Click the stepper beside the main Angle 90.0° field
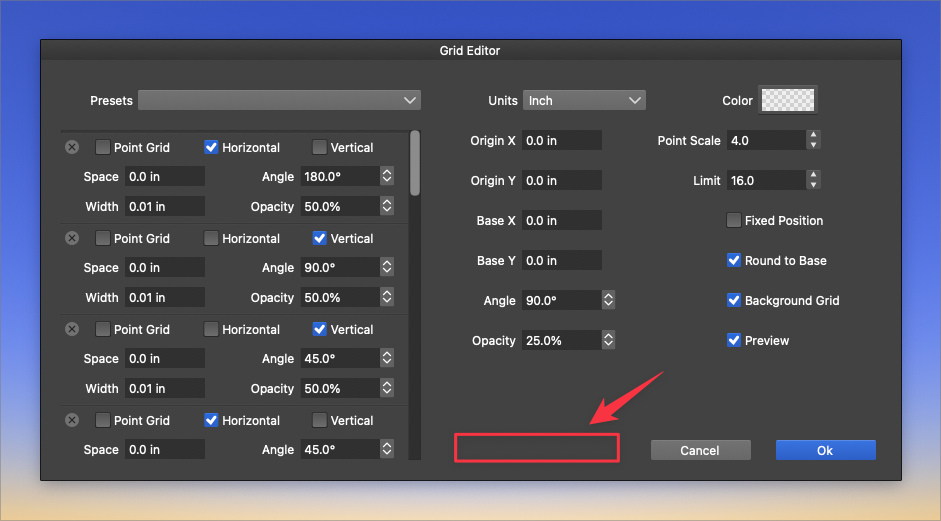941x521 pixels. tap(609, 300)
